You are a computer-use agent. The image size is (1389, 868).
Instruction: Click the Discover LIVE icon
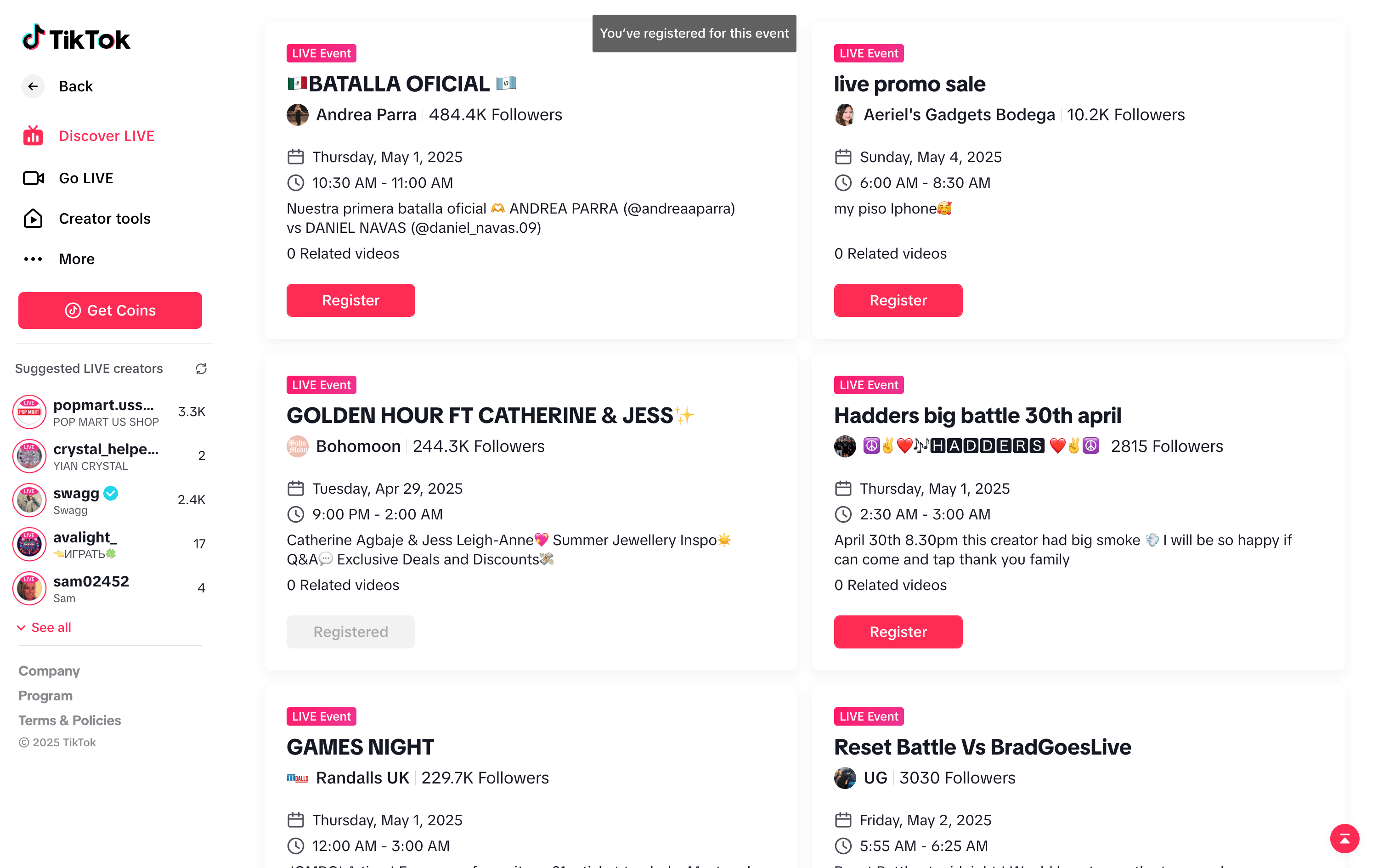[33, 136]
